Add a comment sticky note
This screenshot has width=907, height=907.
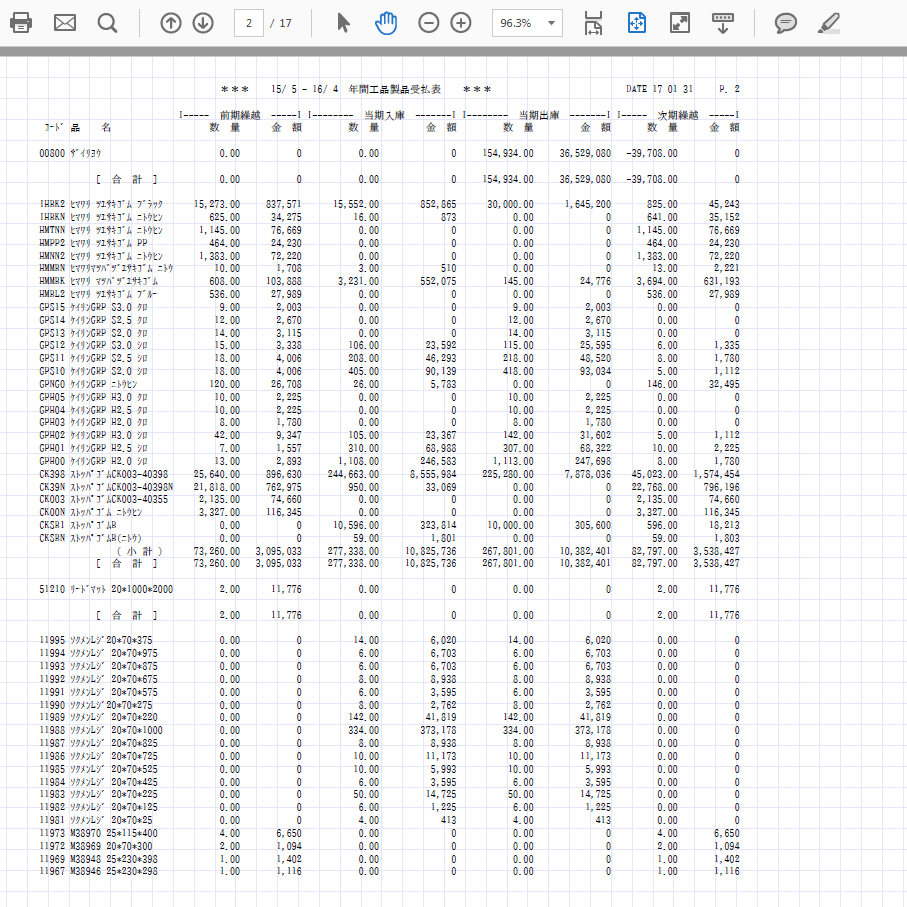(x=787, y=23)
